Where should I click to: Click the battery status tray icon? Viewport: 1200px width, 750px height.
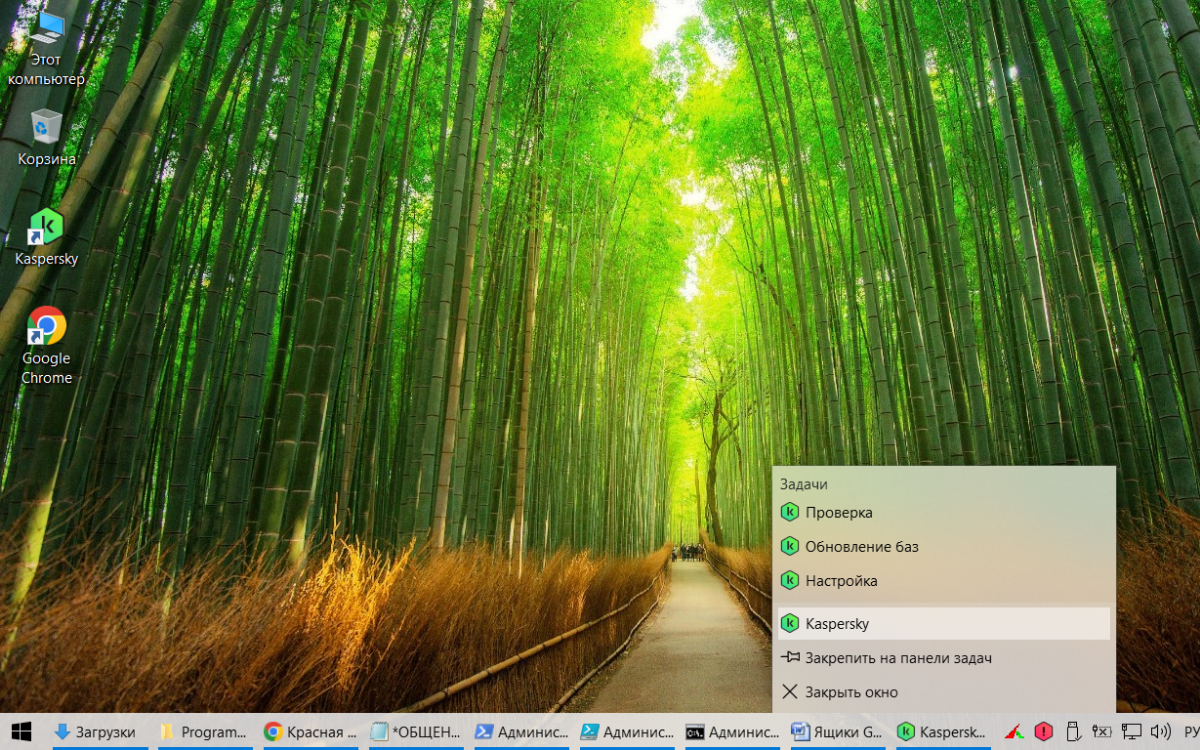1102,732
